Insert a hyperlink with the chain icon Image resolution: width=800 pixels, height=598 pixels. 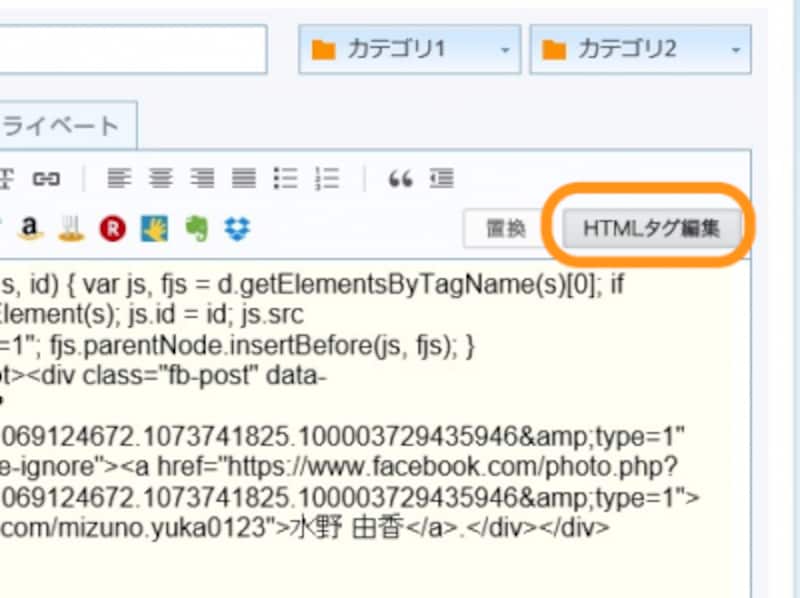(48, 177)
